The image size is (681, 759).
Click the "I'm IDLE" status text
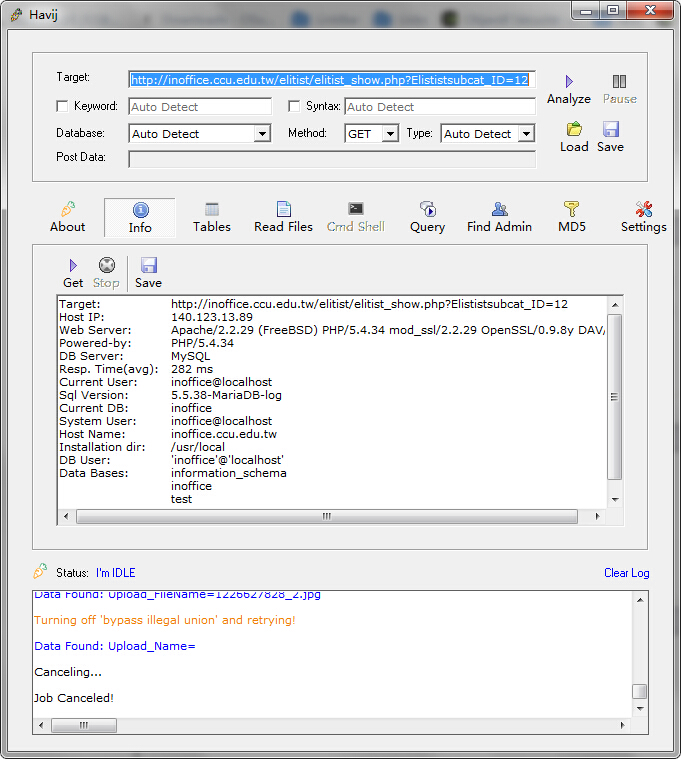[115, 573]
